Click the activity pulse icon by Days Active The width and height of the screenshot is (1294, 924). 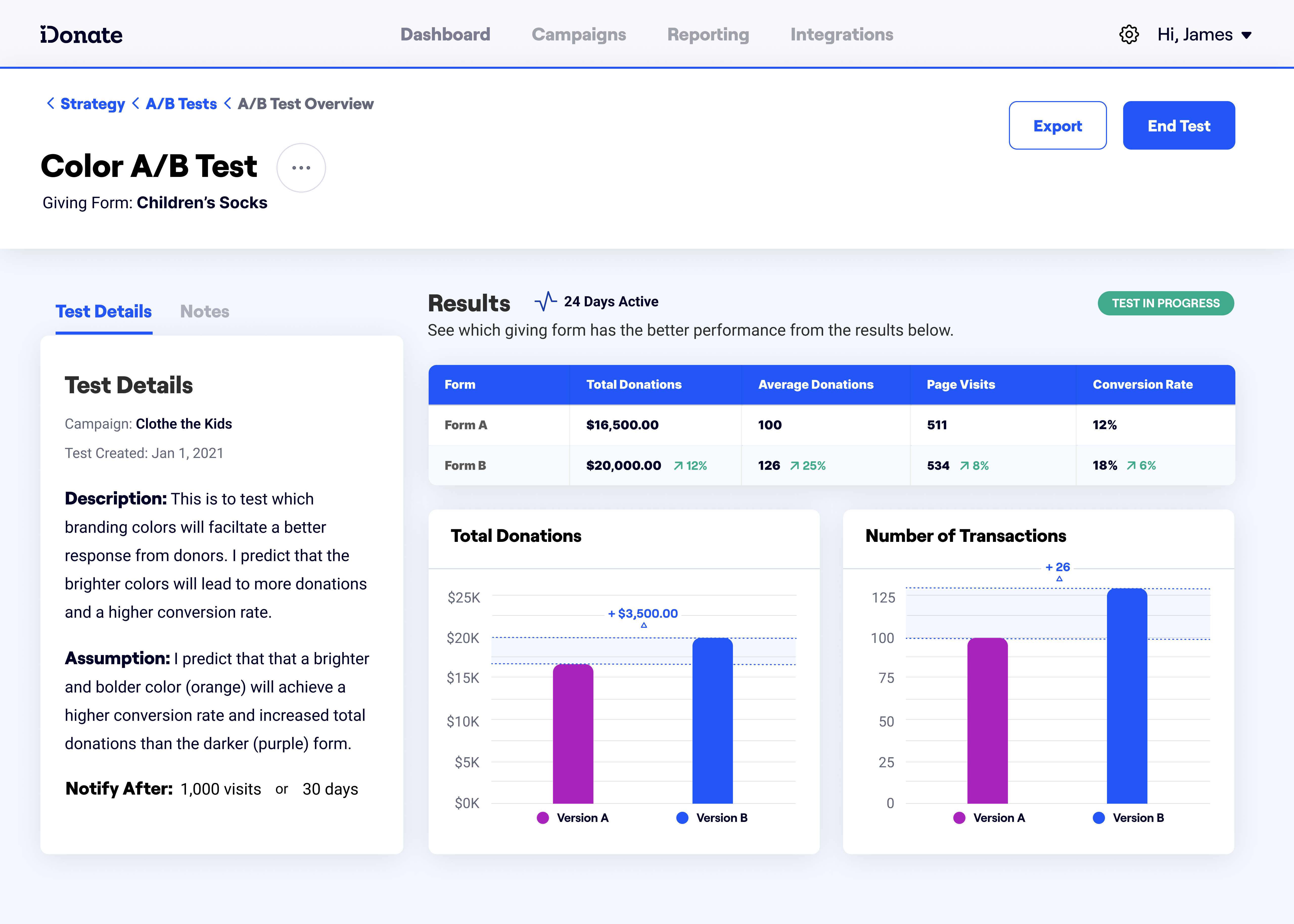click(x=545, y=302)
